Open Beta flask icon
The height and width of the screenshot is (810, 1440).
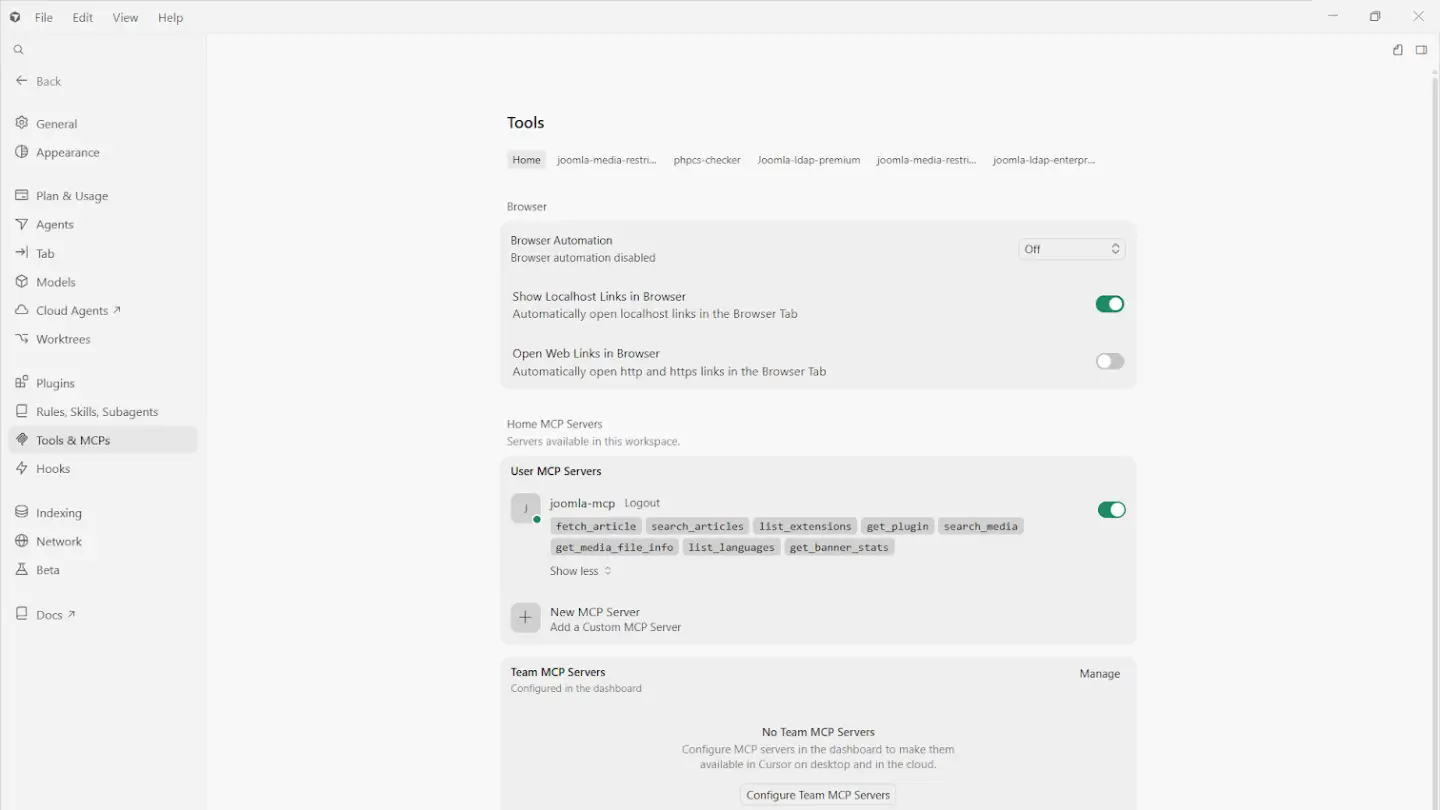[21, 569]
